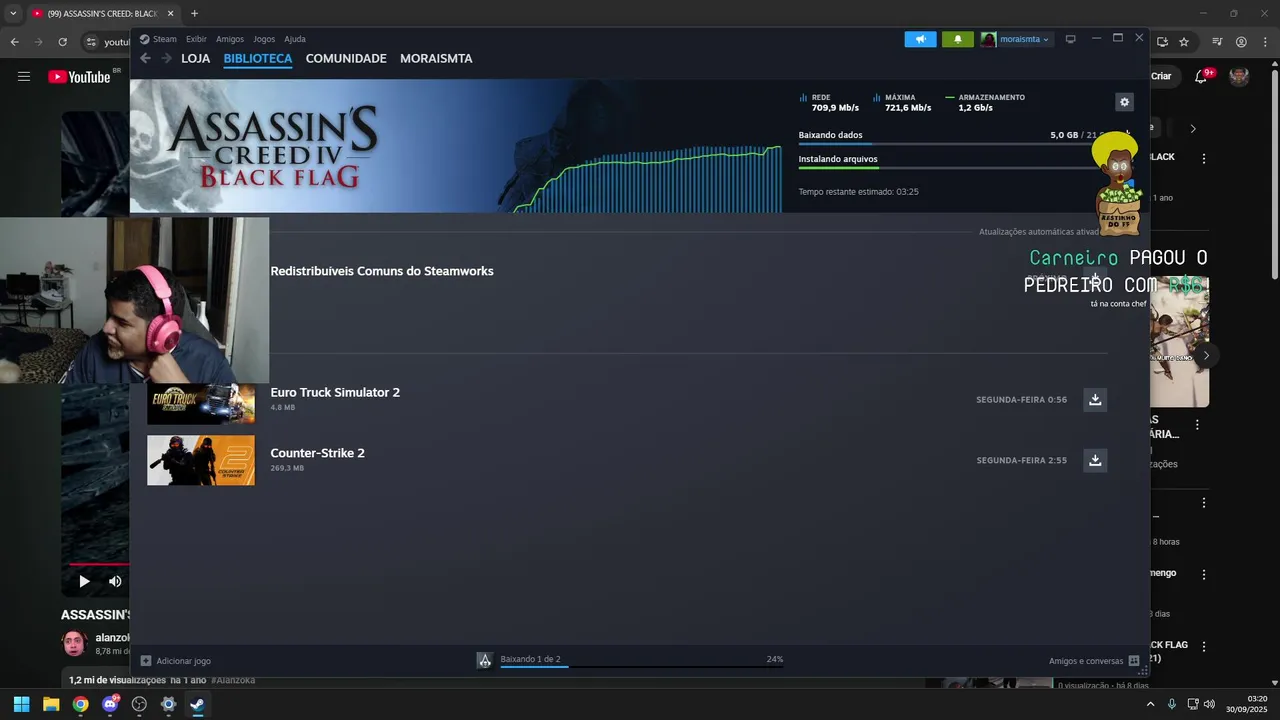Show hidden system tray icons

1150,704
